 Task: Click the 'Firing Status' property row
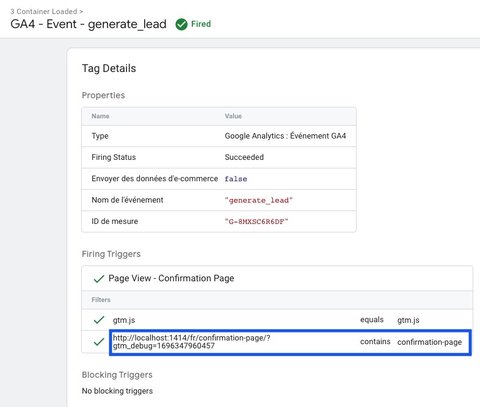pyautogui.click(x=219, y=157)
